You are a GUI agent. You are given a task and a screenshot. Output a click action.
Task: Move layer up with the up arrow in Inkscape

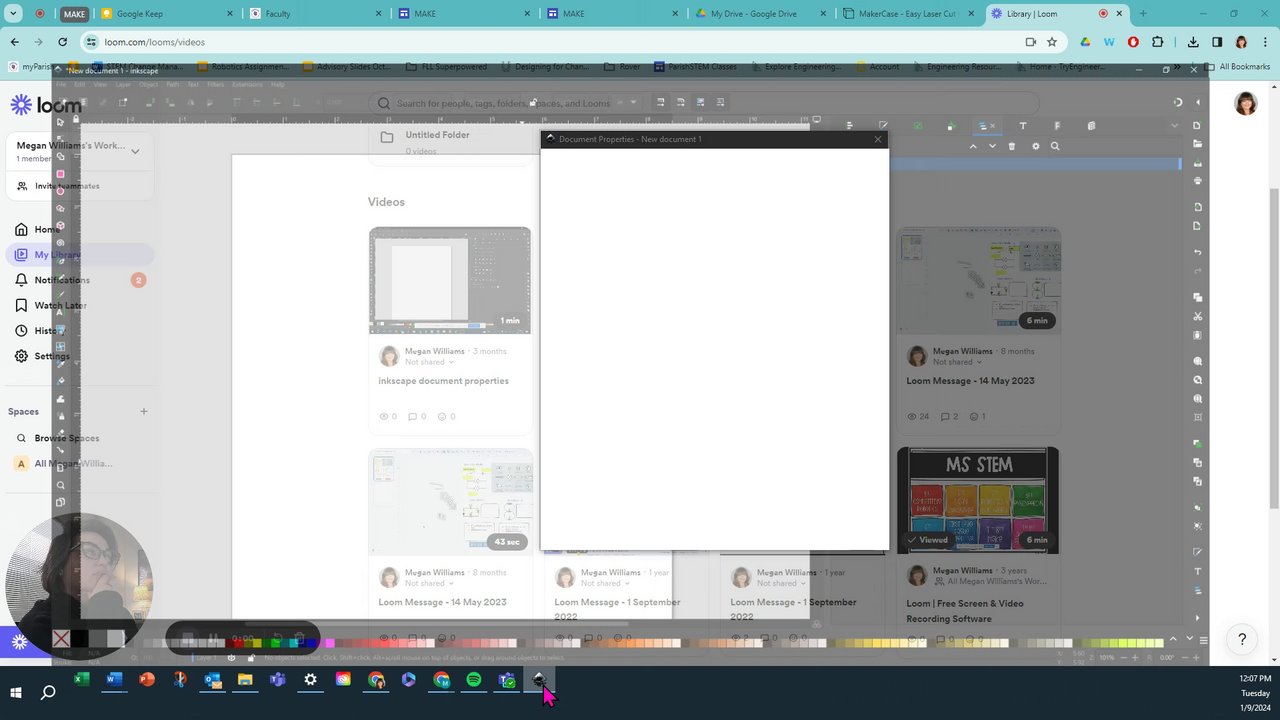point(973,146)
